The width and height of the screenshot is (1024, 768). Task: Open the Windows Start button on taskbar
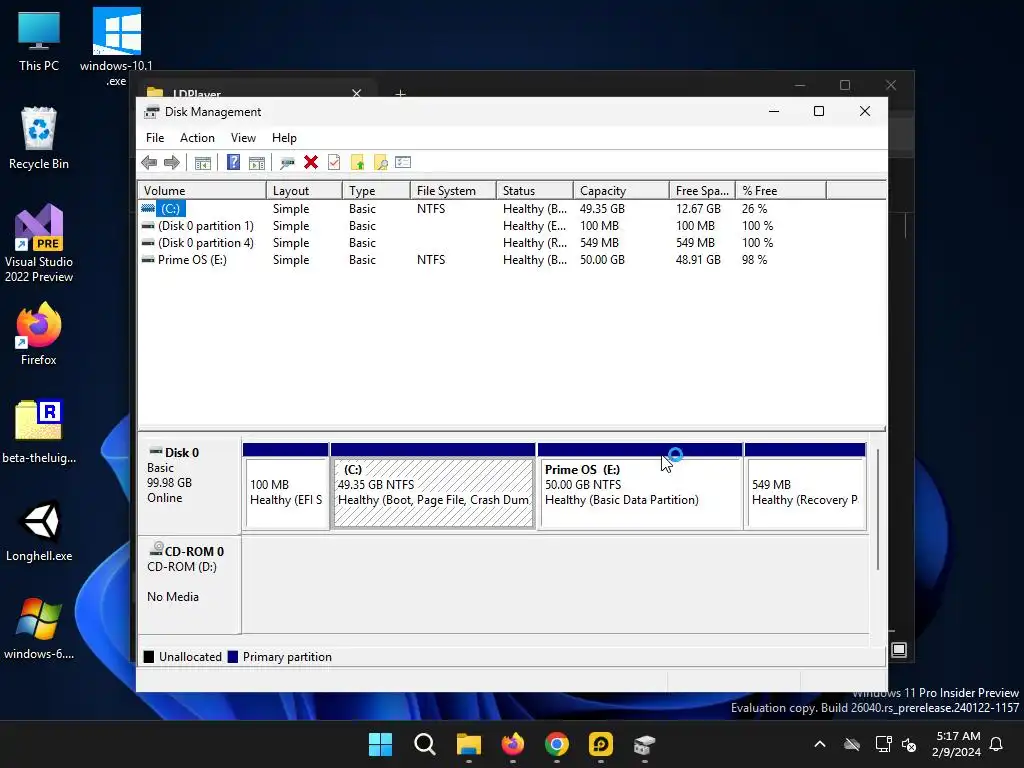tap(380, 744)
